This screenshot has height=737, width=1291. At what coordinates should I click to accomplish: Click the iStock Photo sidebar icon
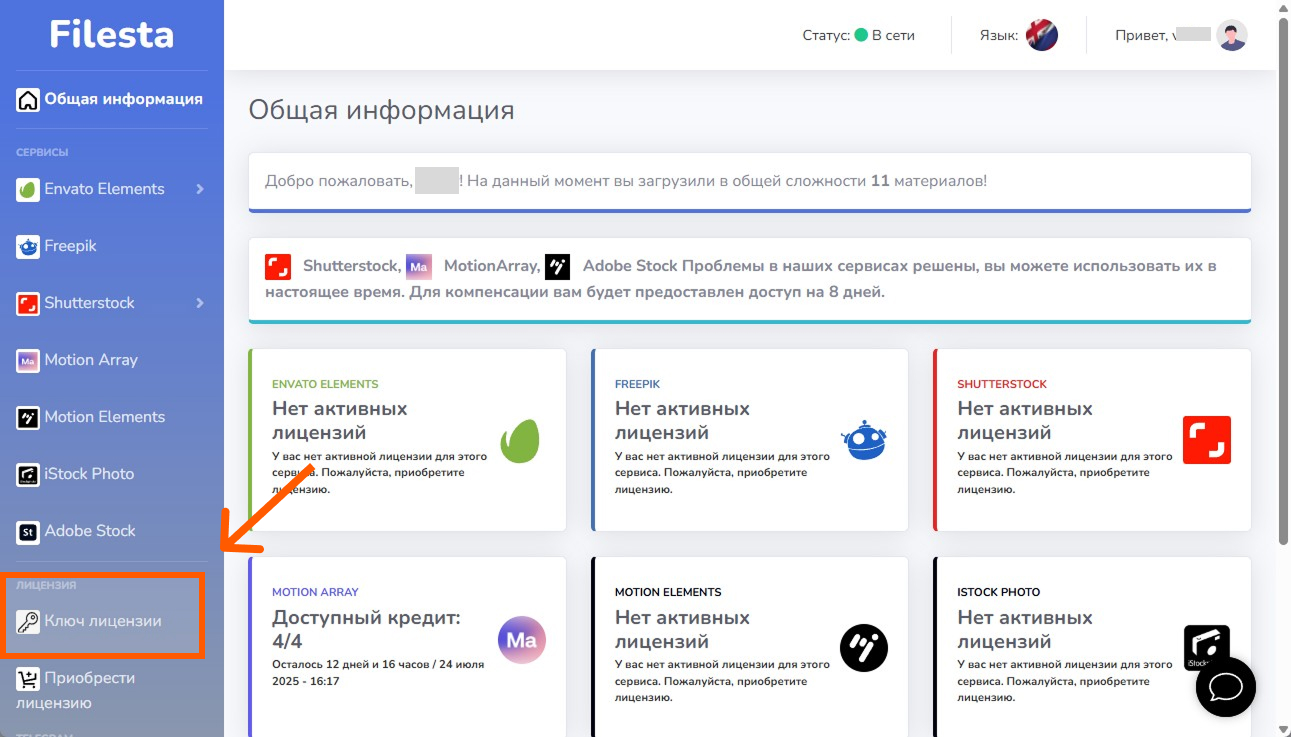tap(28, 474)
